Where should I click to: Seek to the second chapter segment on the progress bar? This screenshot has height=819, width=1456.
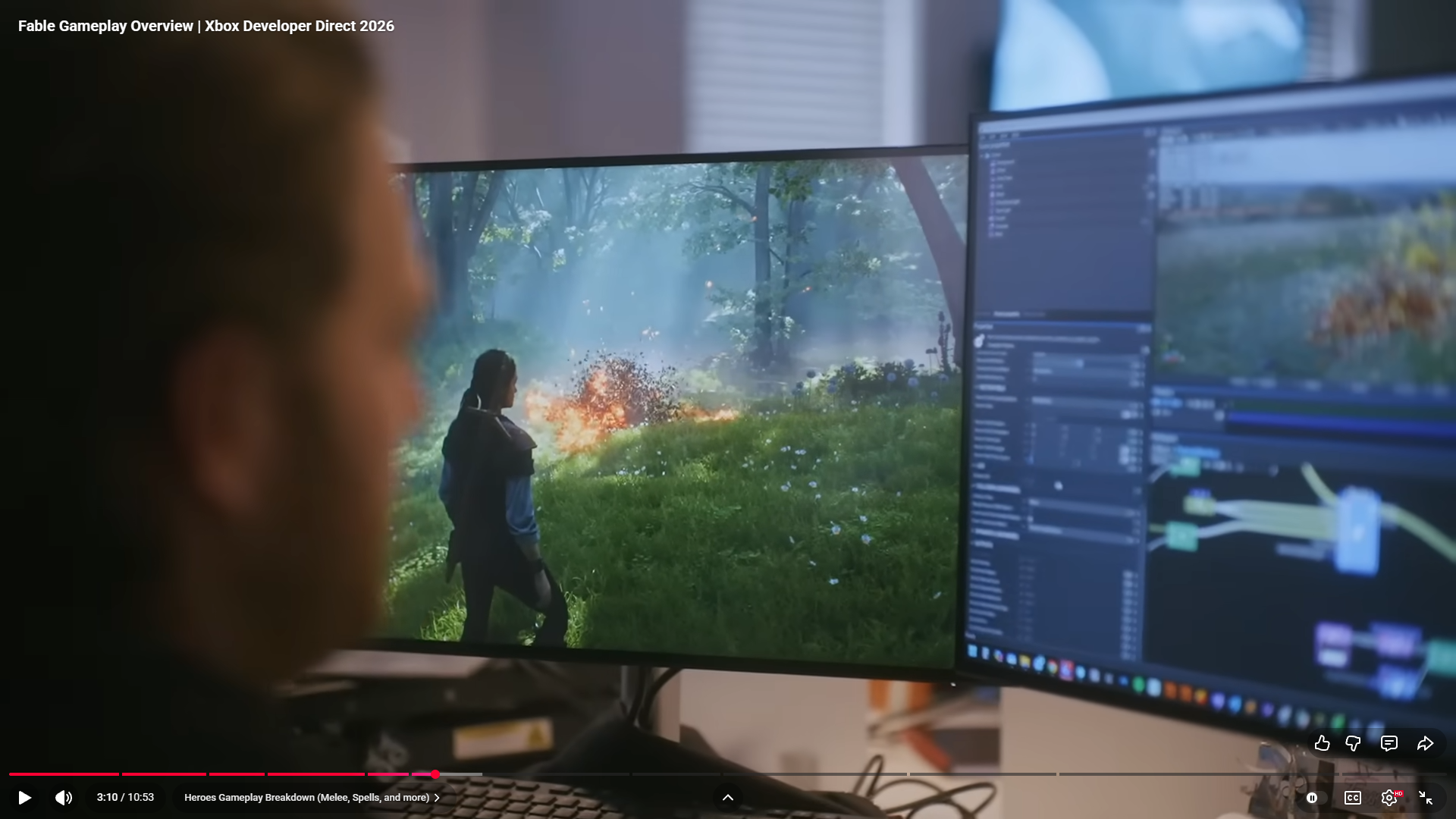164,774
